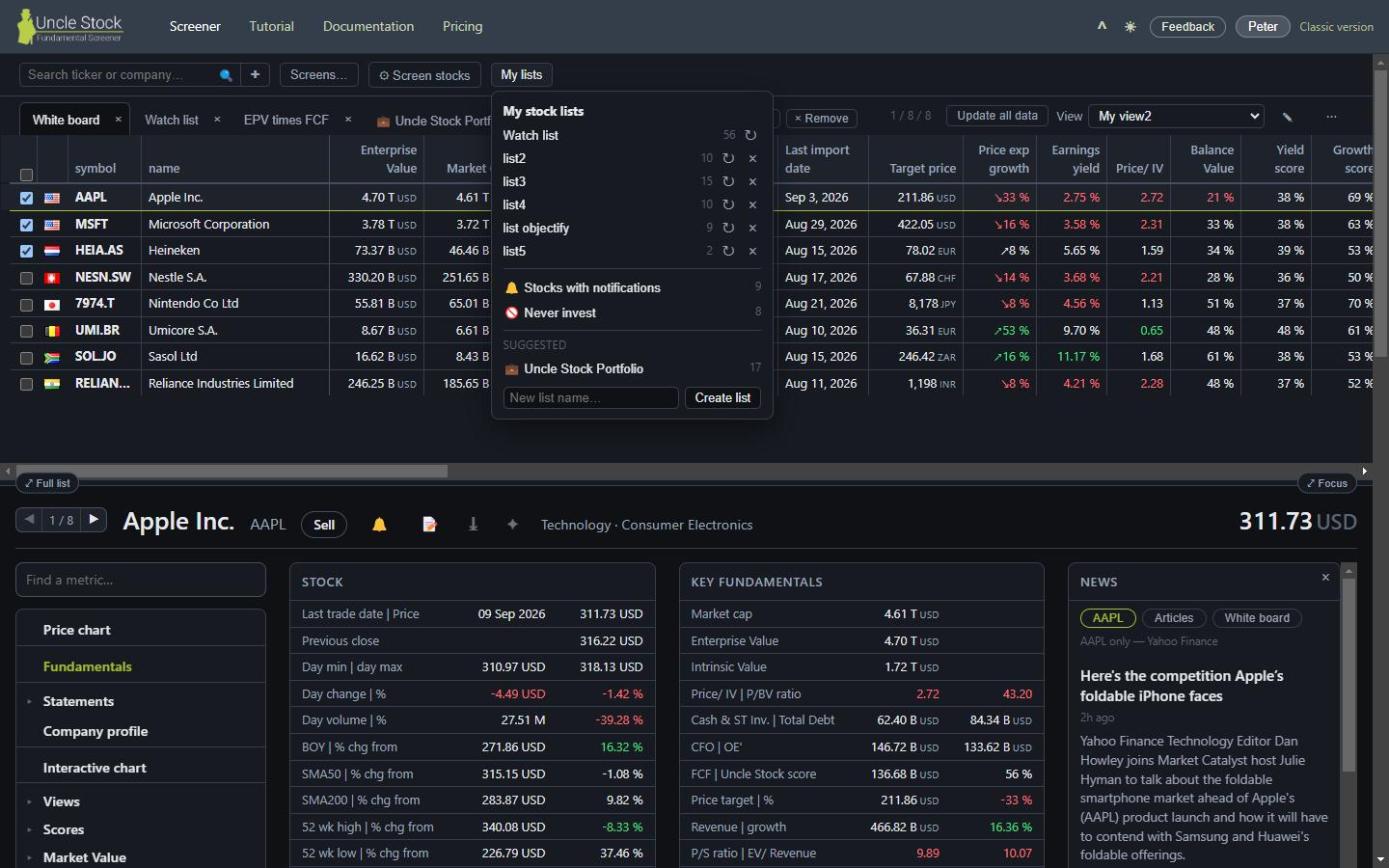1389x868 pixels.
Task: Expand the Scores section in sidebar
Action: coord(29,829)
